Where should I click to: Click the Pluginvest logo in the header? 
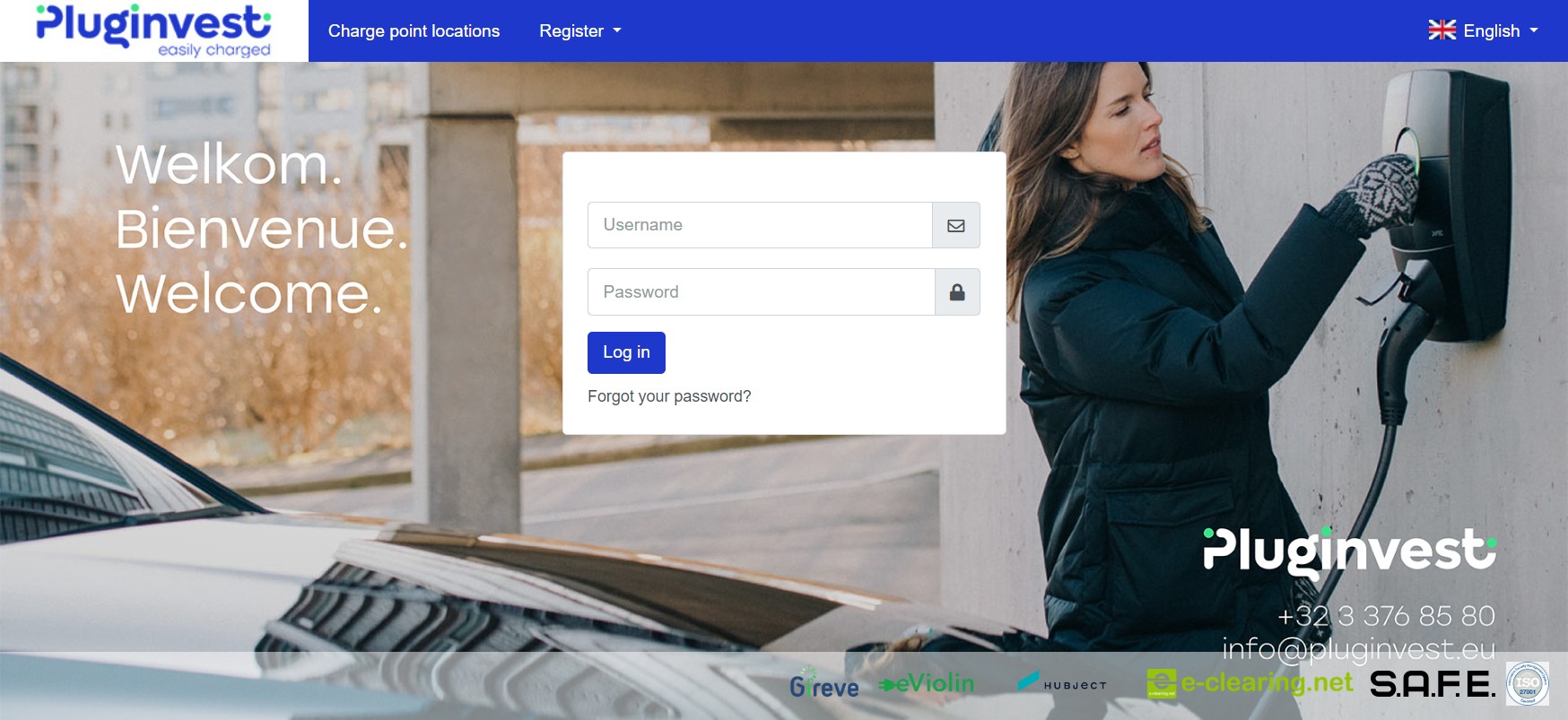[x=153, y=30]
